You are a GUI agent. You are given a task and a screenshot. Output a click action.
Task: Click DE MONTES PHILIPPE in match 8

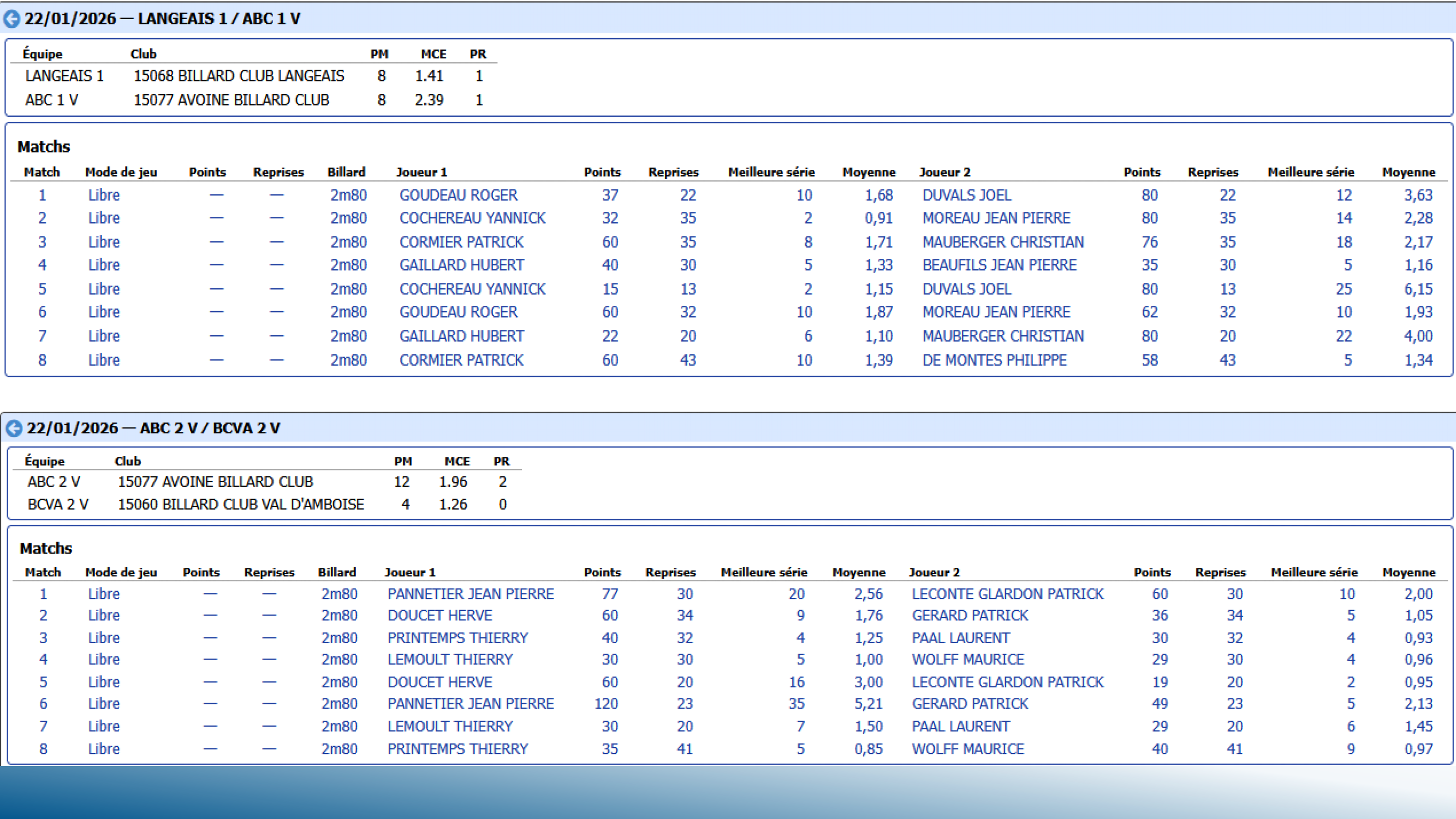point(995,360)
